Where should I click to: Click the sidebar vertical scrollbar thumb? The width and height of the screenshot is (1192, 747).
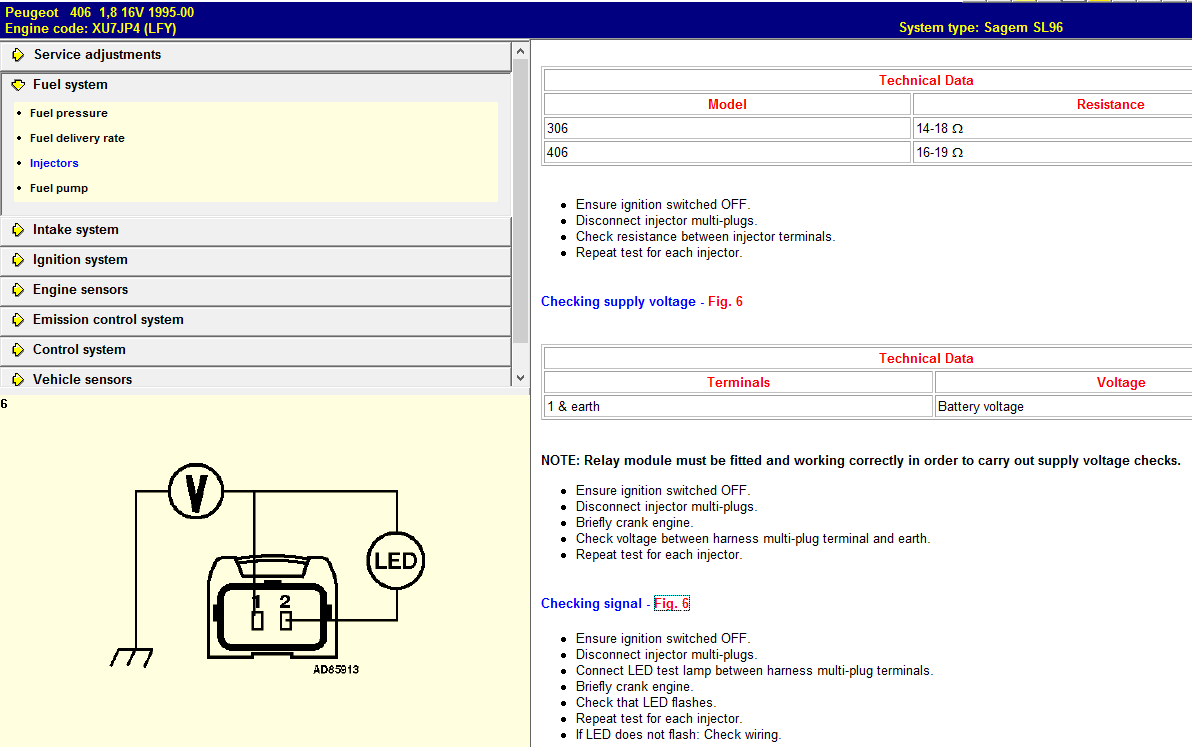tap(519, 200)
